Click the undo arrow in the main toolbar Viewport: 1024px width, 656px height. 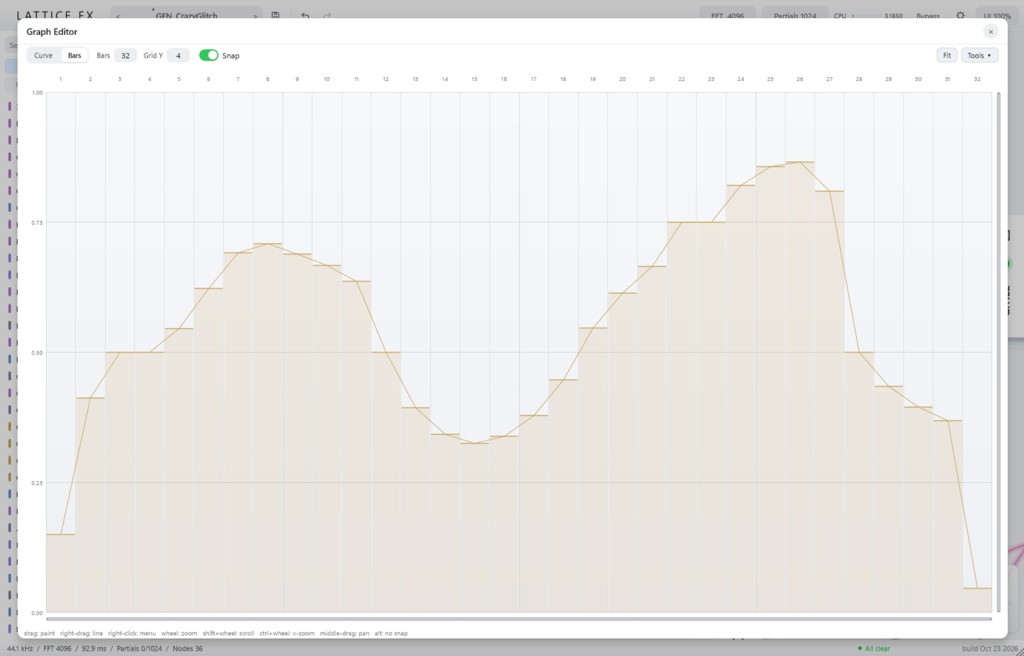(x=305, y=15)
